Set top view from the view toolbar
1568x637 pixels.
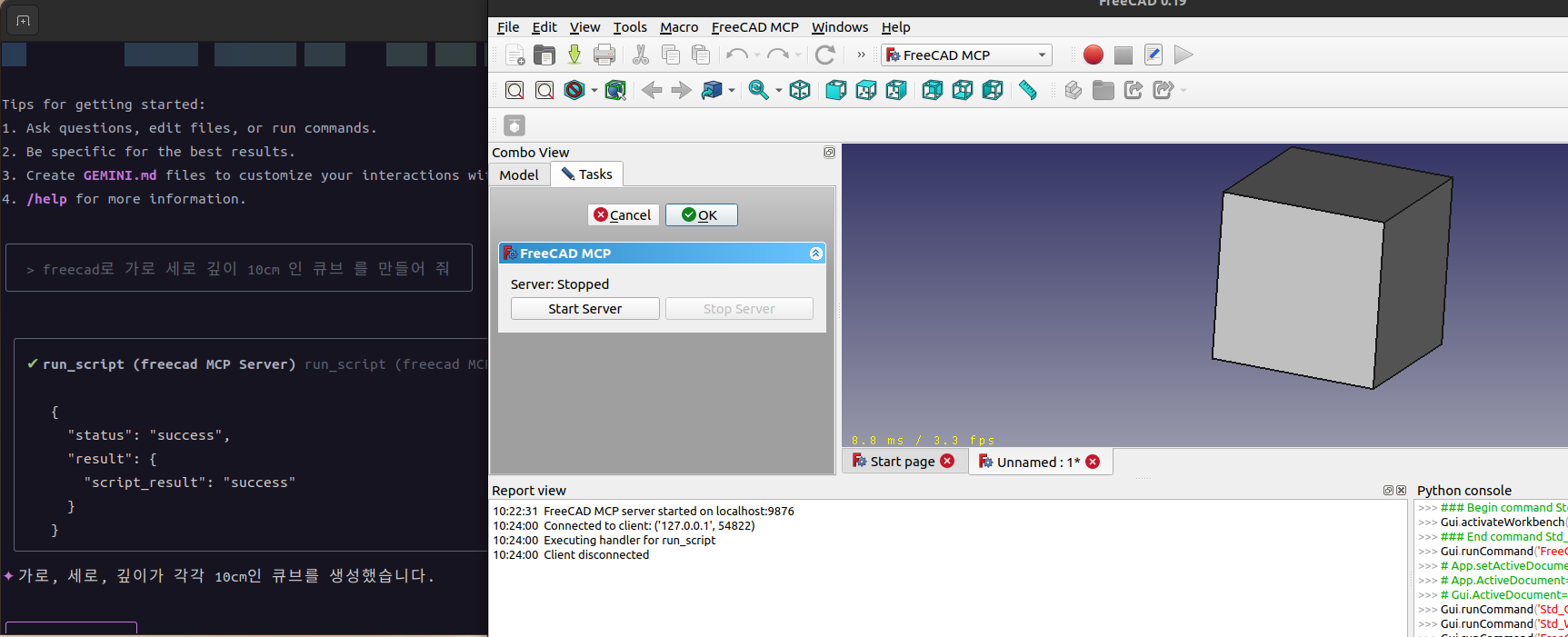pyautogui.click(x=866, y=90)
